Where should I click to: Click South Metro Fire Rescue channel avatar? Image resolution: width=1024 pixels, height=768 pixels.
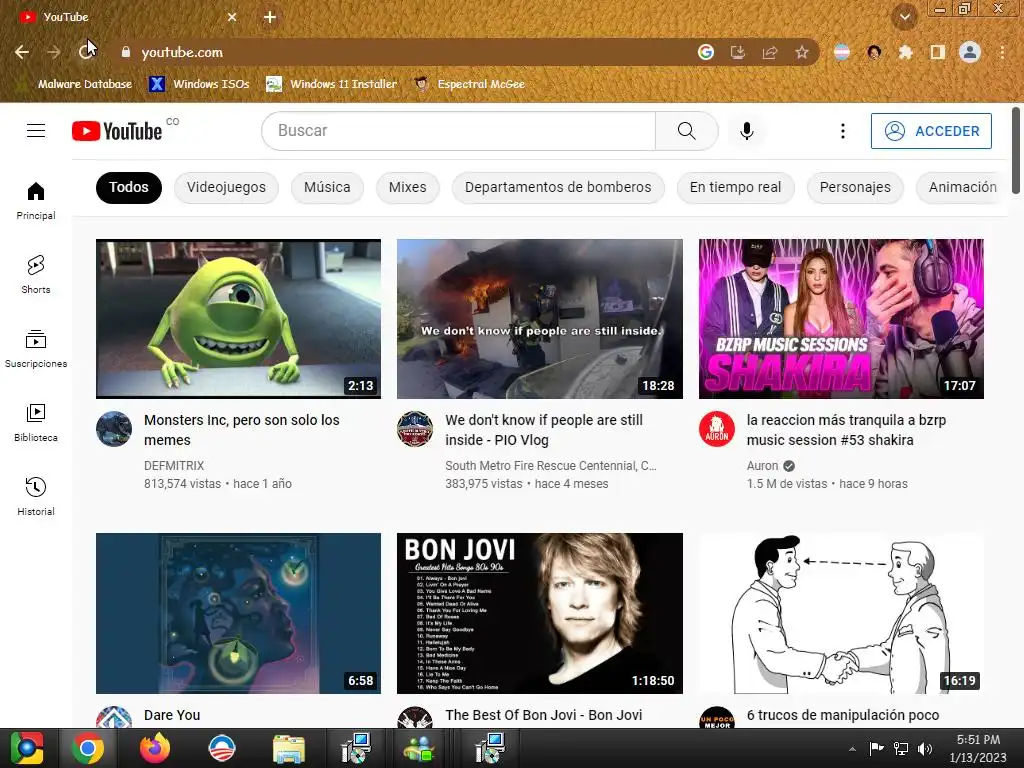tap(415, 429)
